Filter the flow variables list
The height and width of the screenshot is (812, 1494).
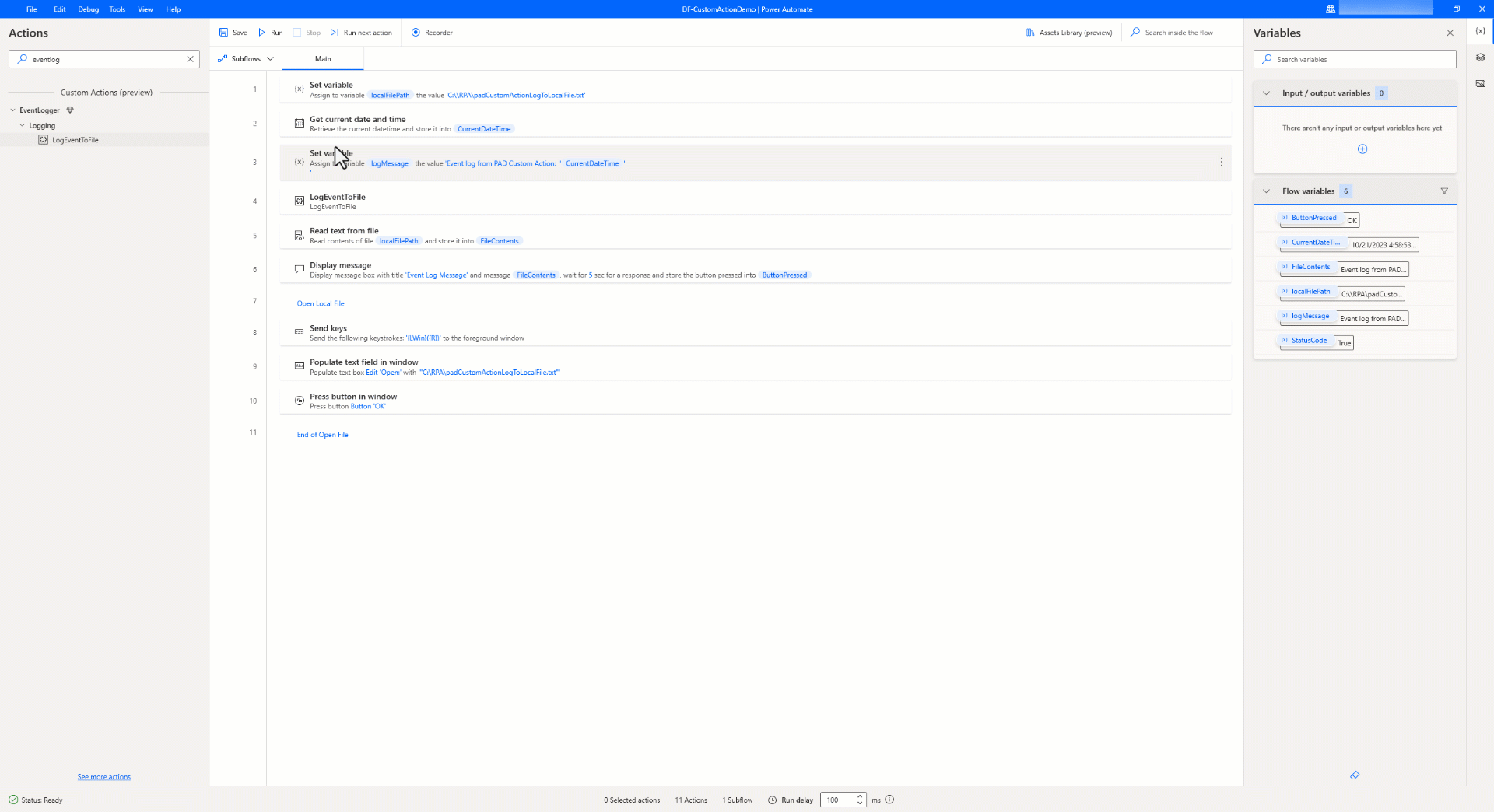point(1444,191)
